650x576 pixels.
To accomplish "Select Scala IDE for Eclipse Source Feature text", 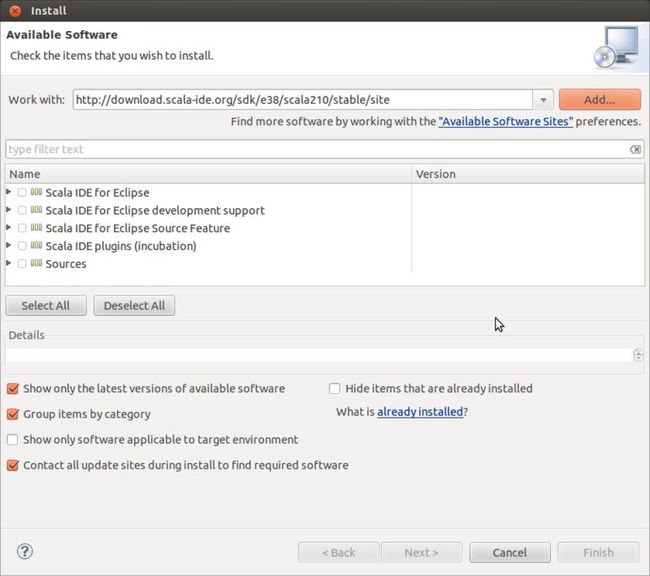I will (x=138, y=228).
